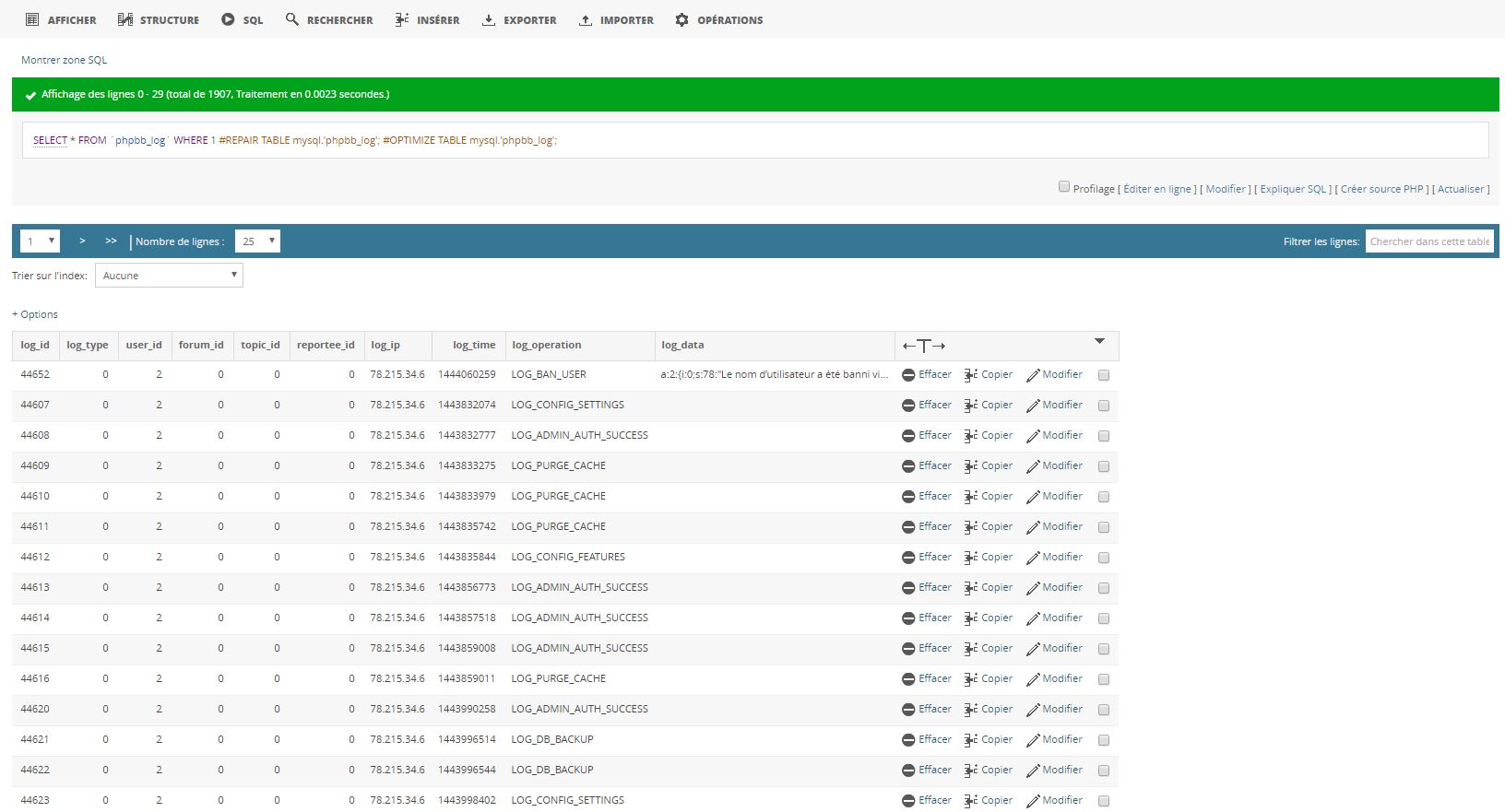The height and width of the screenshot is (812, 1505).
Task: Select checkbox for row 44609
Action: (1104, 466)
